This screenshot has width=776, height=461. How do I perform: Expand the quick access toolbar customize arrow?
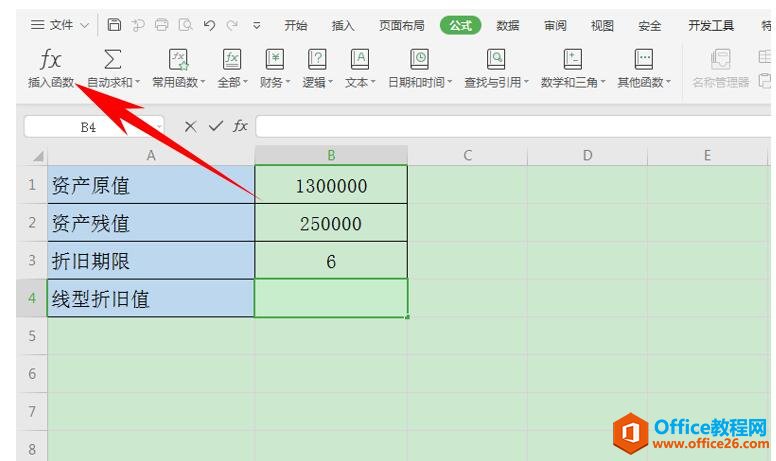(256, 25)
